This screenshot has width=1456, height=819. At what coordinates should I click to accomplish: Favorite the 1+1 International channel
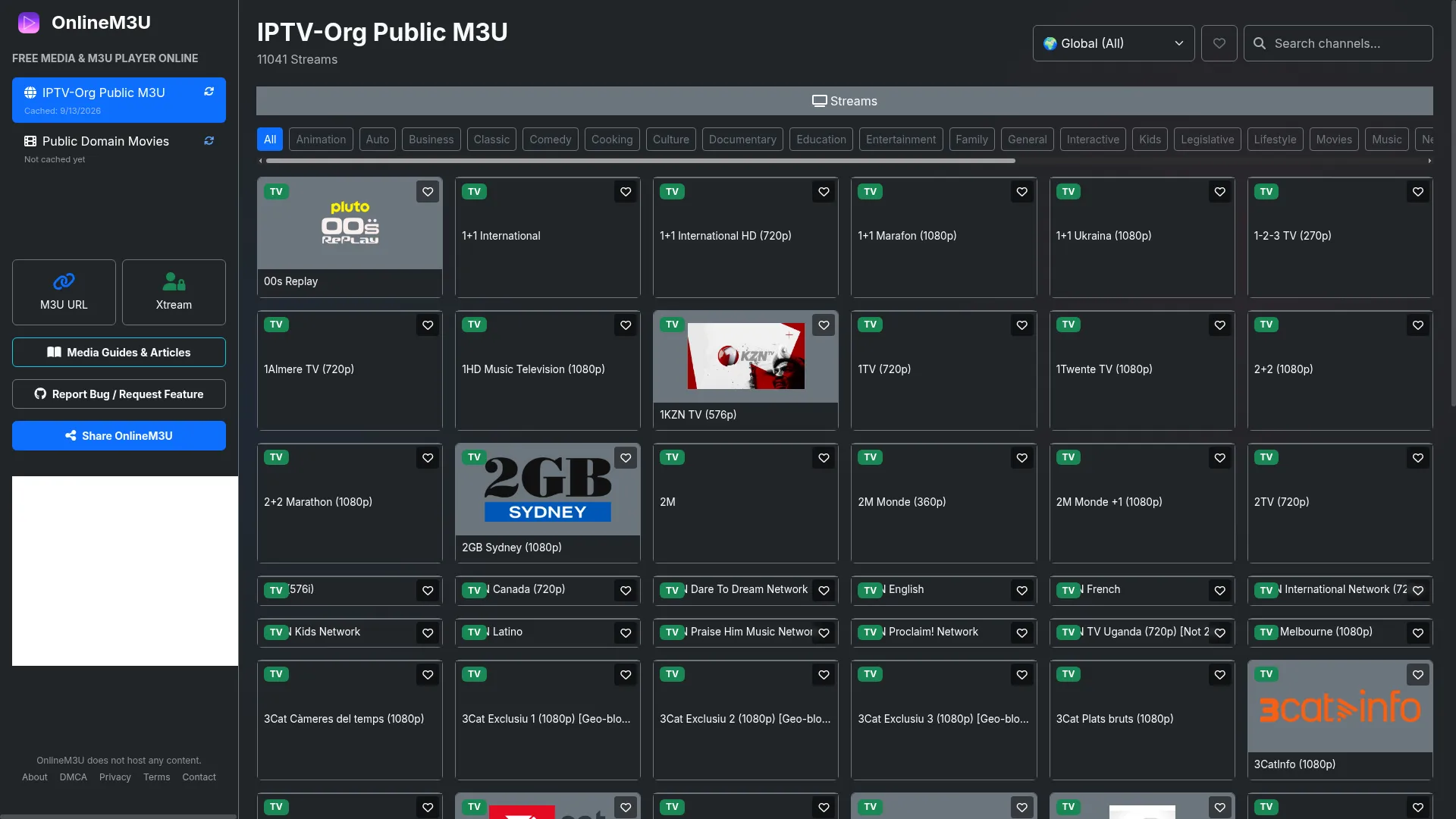(626, 192)
